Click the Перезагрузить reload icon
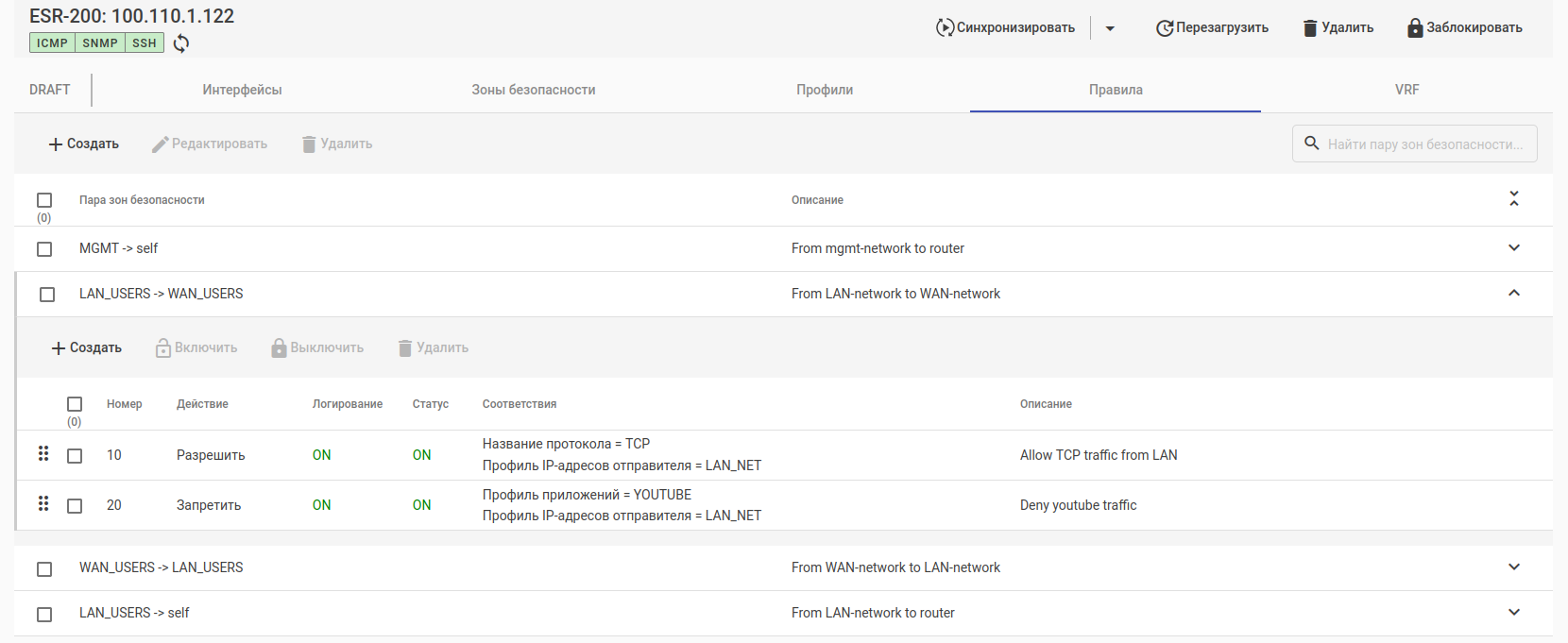The image size is (1568, 643). [1165, 28]
